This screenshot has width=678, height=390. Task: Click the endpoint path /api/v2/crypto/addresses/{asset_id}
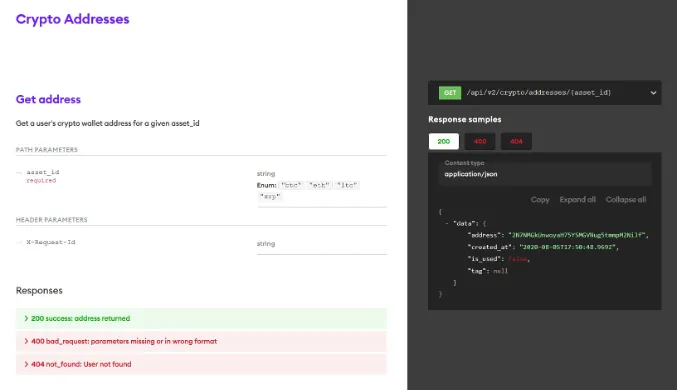539,93
